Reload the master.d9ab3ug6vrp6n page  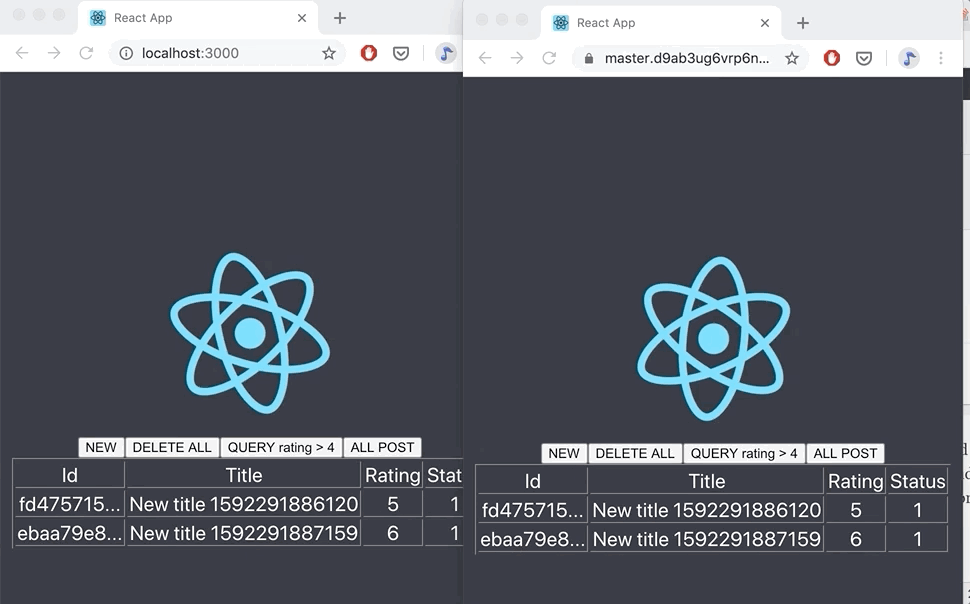point(549,58)
